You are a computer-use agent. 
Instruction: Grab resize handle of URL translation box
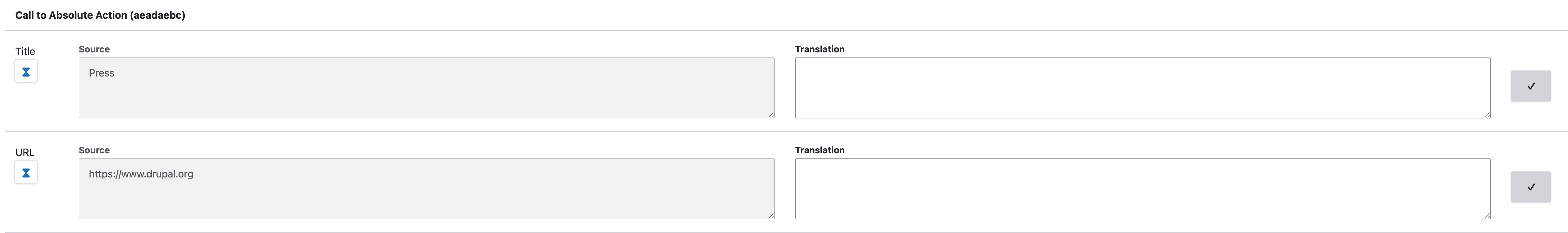(x=1487, y=215)
